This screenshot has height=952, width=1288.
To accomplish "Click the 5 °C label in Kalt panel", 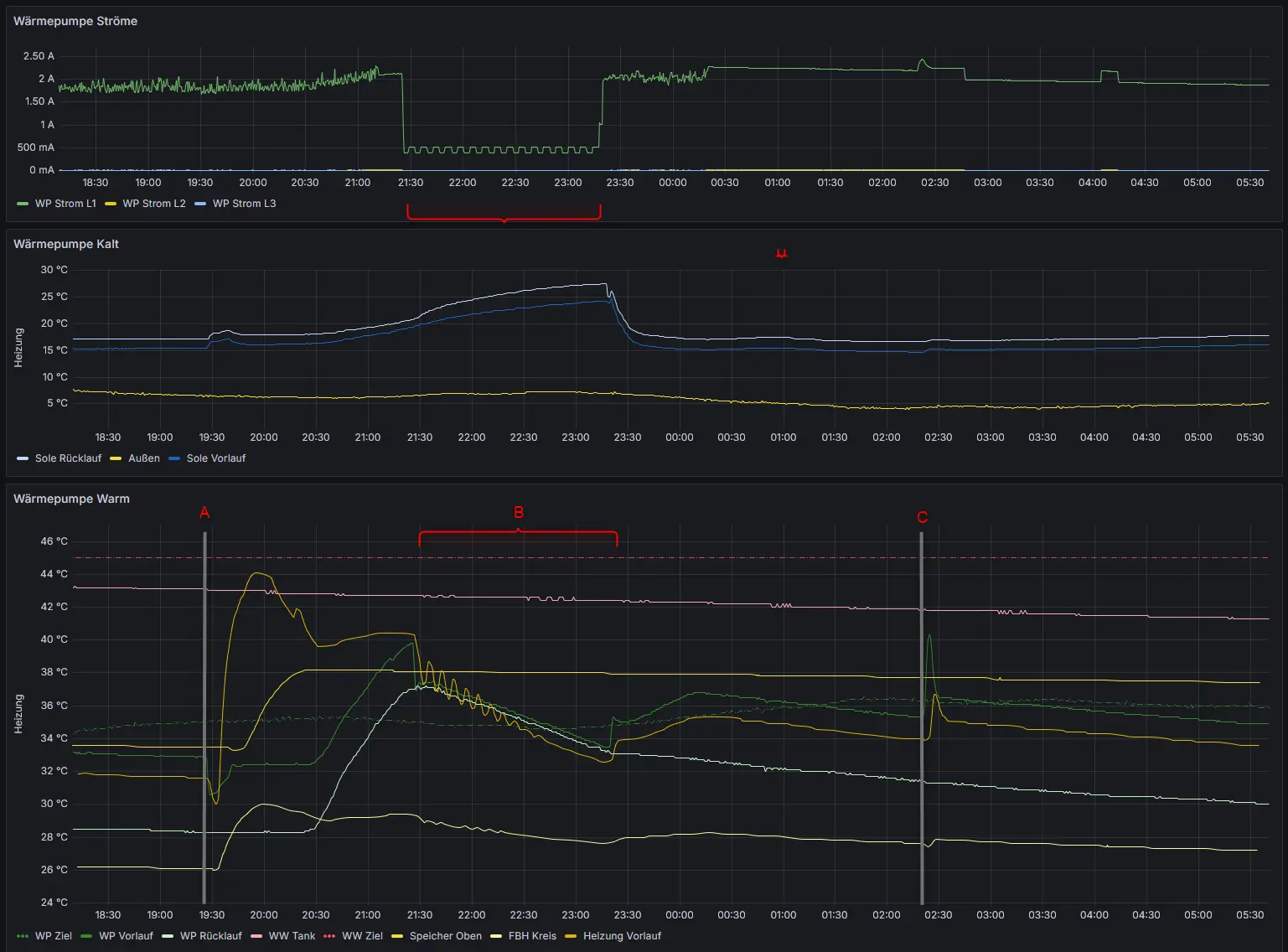I will pyautogui.click(x=57, y=403).
